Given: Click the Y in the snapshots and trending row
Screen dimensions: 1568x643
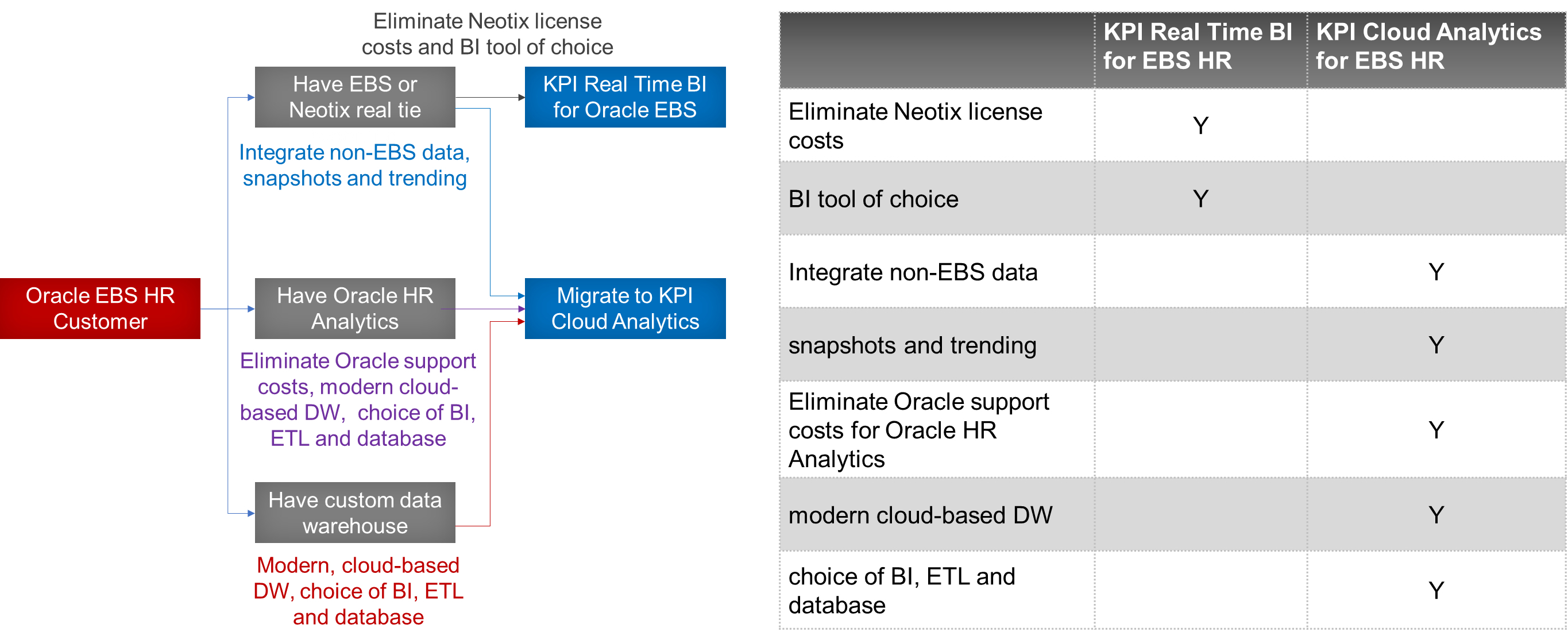Looking at the screenshot, I should click(x=1436, y=345).
